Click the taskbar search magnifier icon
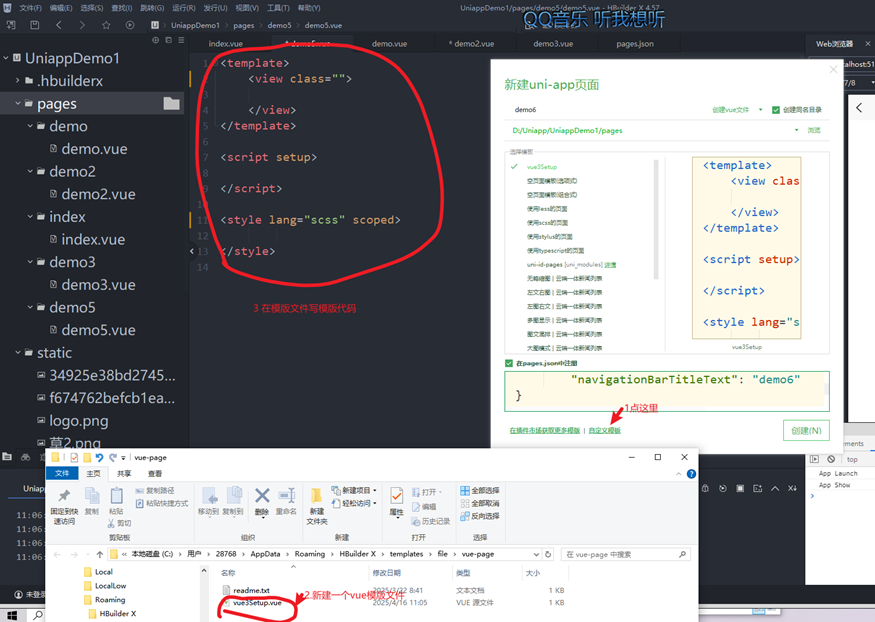 pos(37,615)
